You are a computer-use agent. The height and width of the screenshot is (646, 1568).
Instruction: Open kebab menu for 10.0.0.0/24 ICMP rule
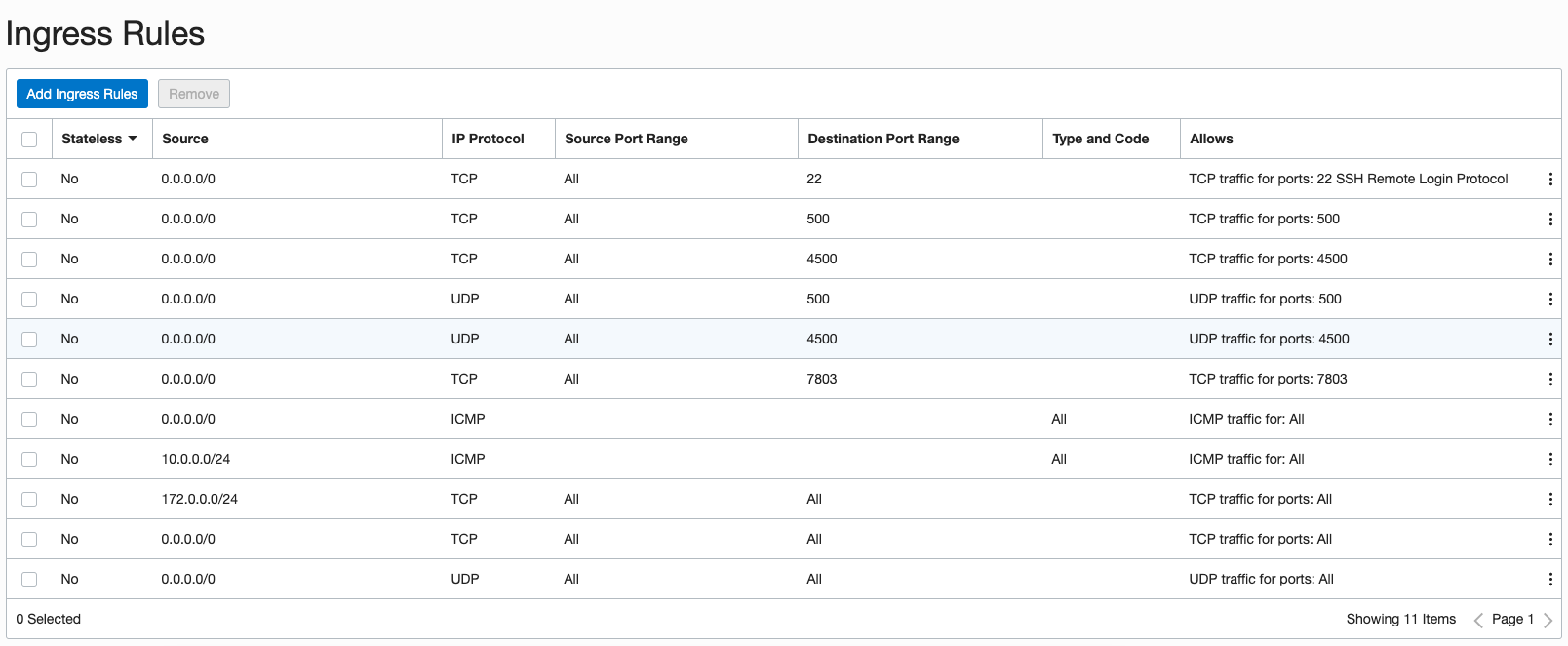pos(1550,459)
